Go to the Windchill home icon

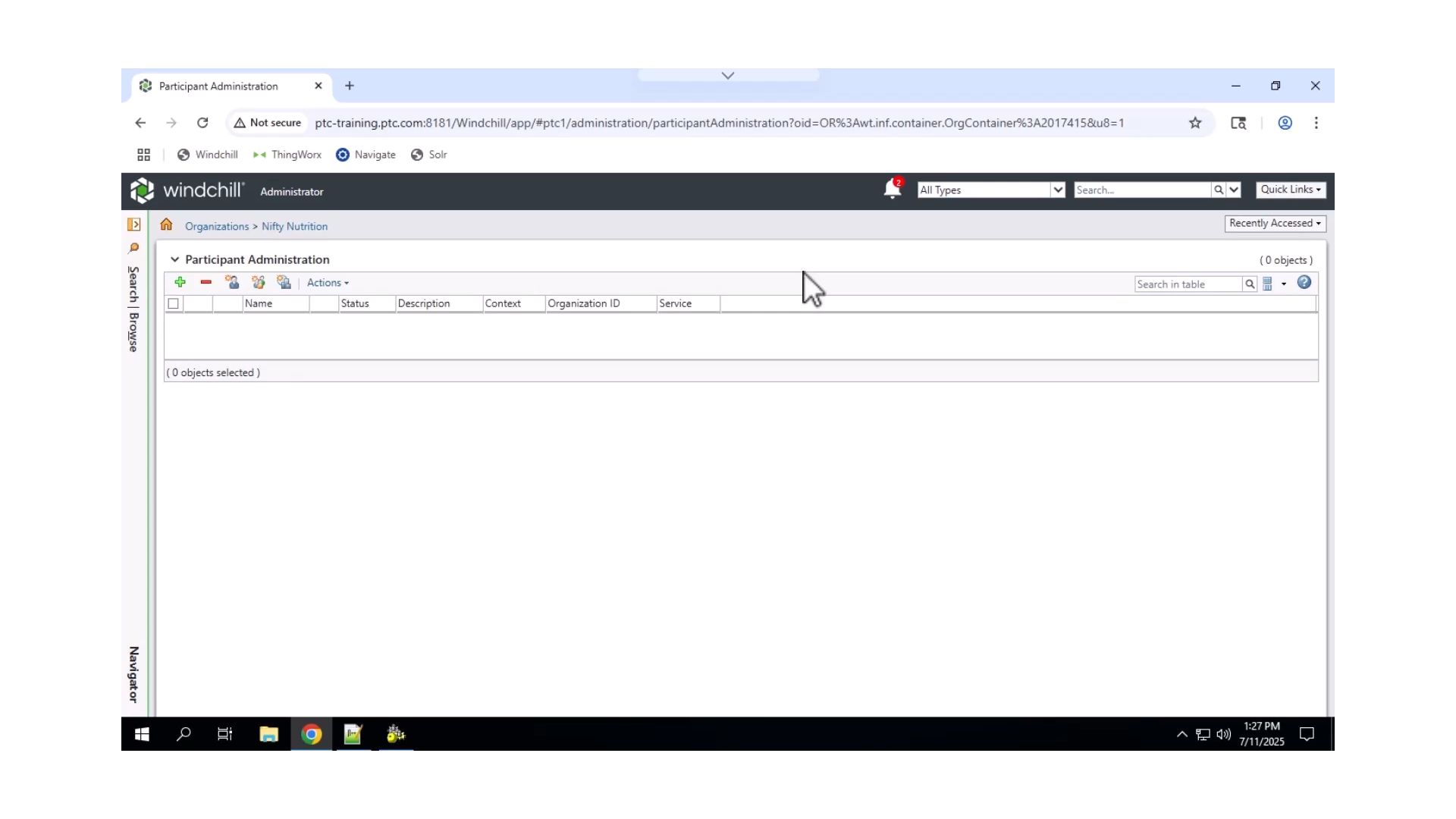(166, 224)
